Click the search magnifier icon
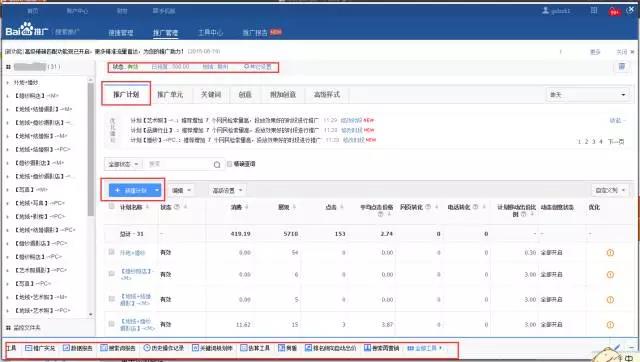 point(217,164)
